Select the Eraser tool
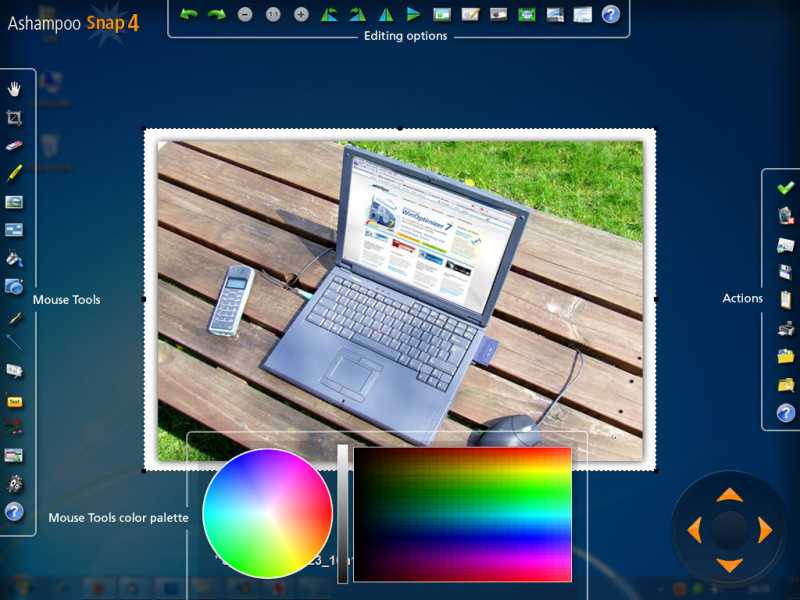This screenshot has height=600, width=800. 14,145
